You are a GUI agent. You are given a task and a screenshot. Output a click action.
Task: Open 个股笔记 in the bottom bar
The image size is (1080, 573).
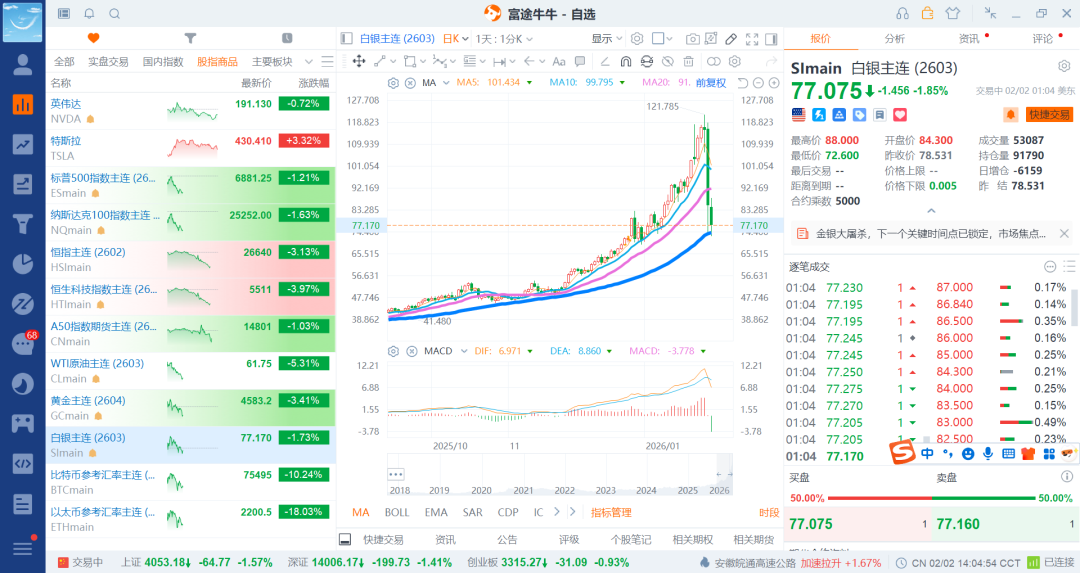[631, 539]
